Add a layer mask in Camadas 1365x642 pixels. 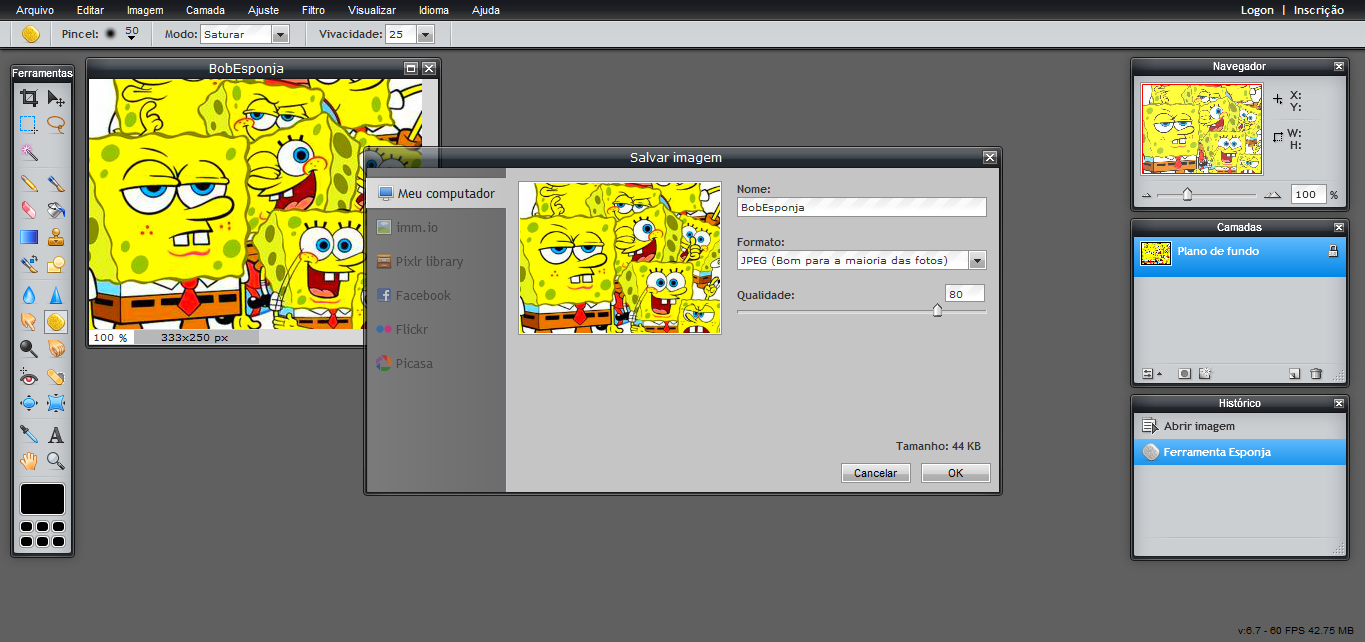tap(1185, 373)
